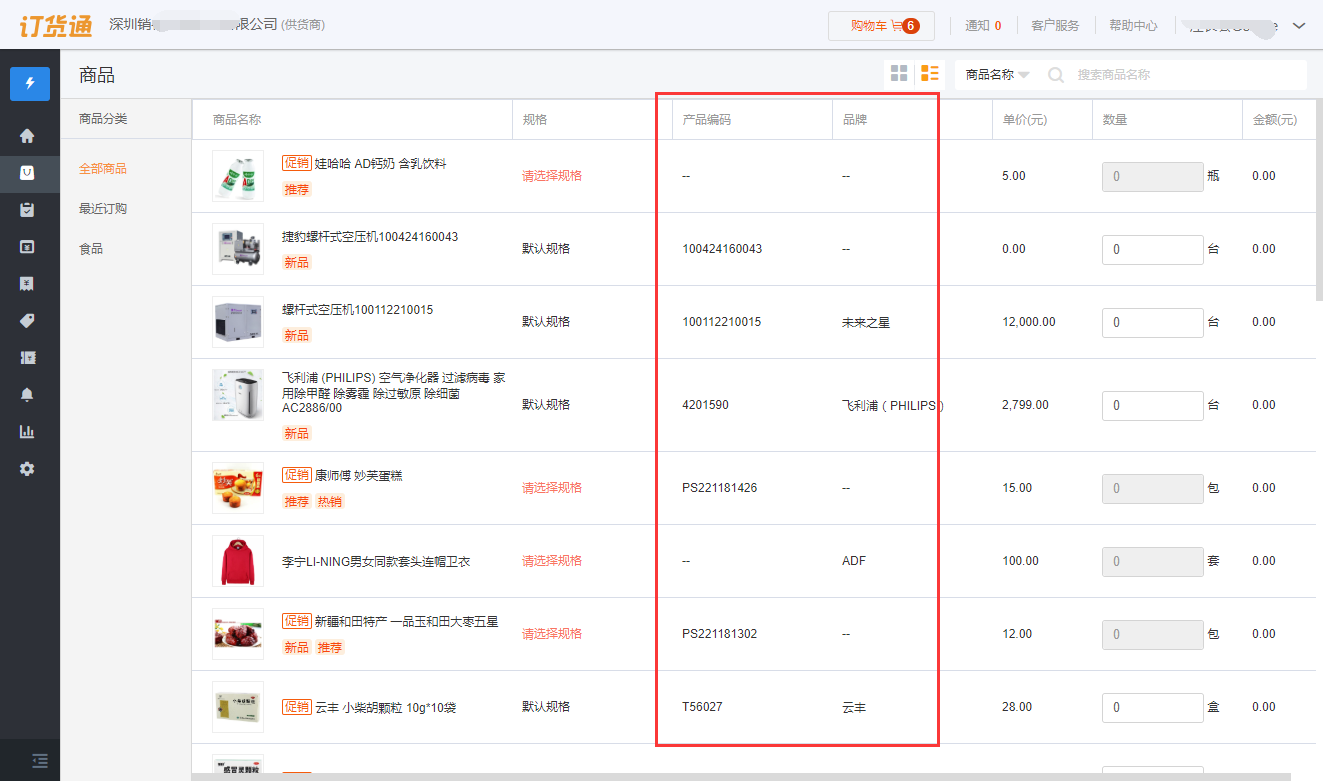This screenshot has height=781, width=1323.
Task: Switch to list view icon
Action: 930,73
